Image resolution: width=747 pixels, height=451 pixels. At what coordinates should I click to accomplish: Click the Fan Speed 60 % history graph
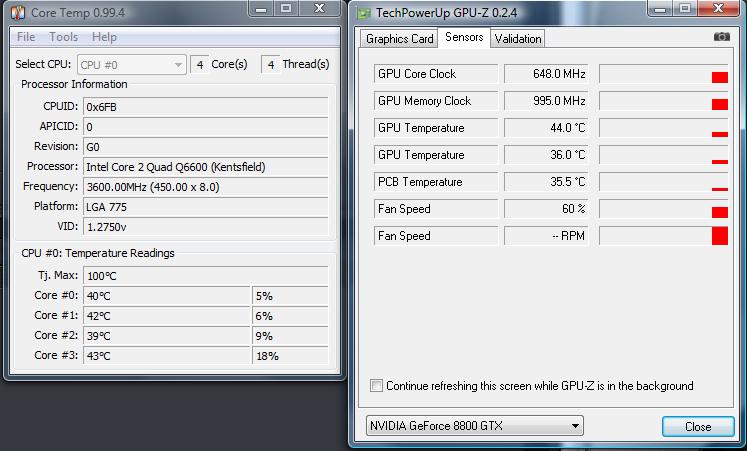(x=664, y=209)
